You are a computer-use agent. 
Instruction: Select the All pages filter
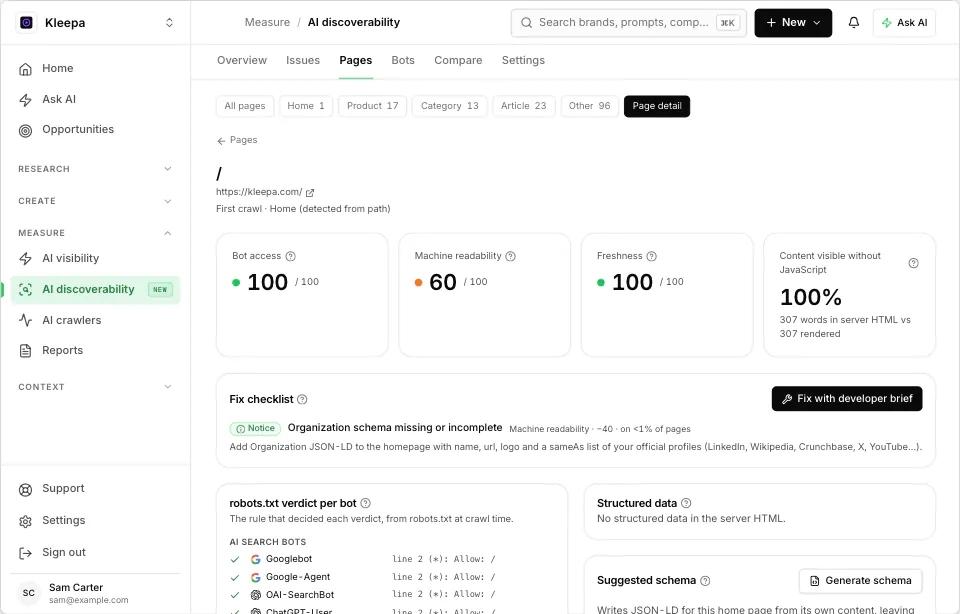coord(245,106)
